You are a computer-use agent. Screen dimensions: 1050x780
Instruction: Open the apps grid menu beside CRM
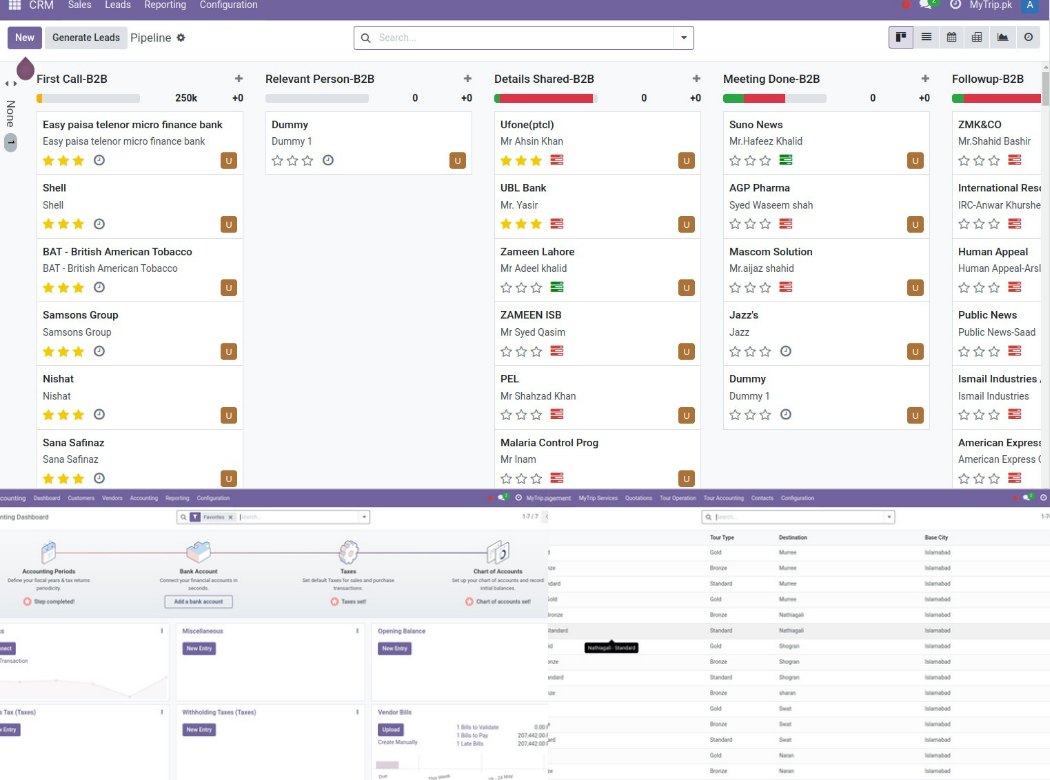point(15,5)
